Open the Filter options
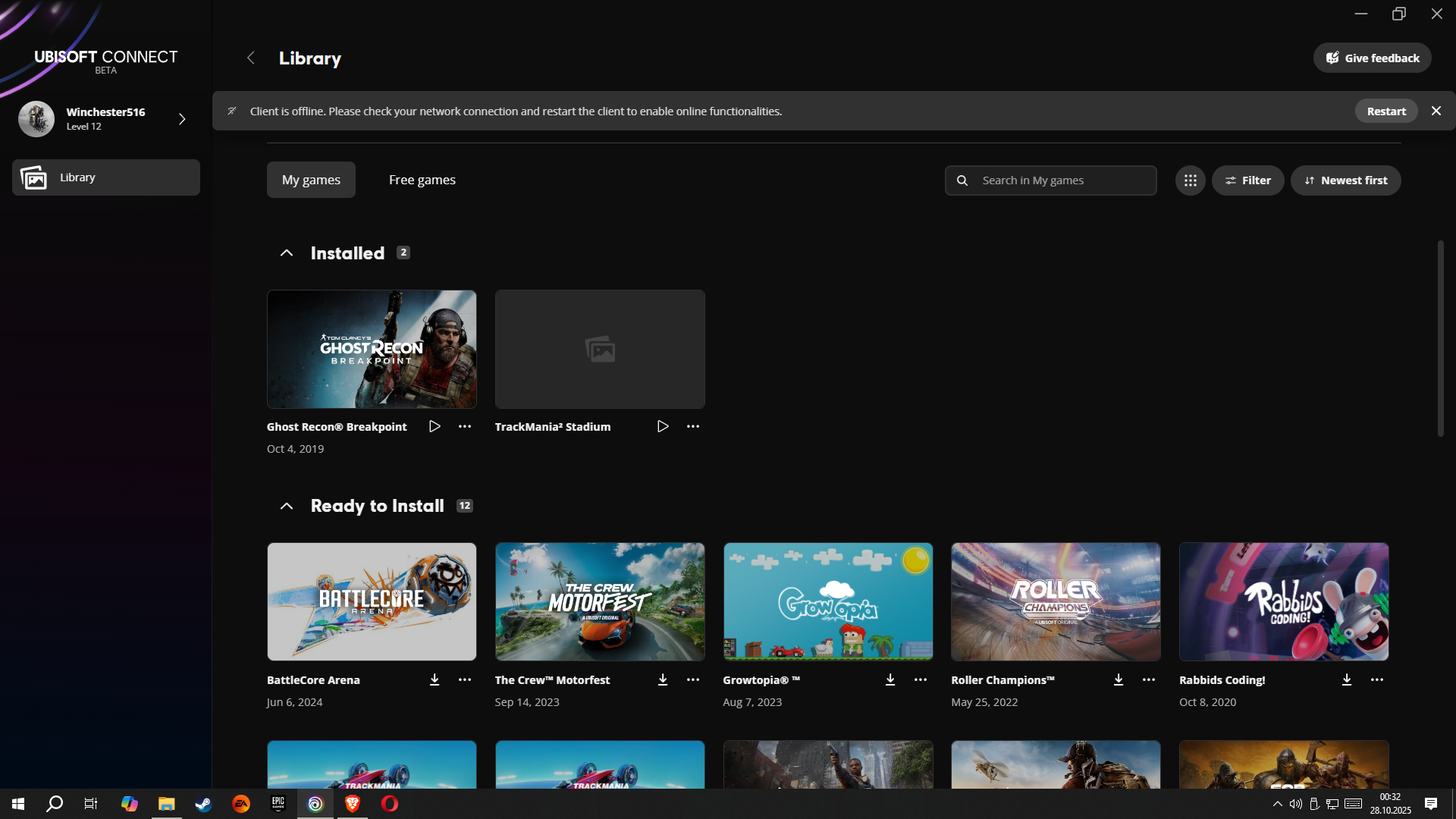 (1247, 180)
